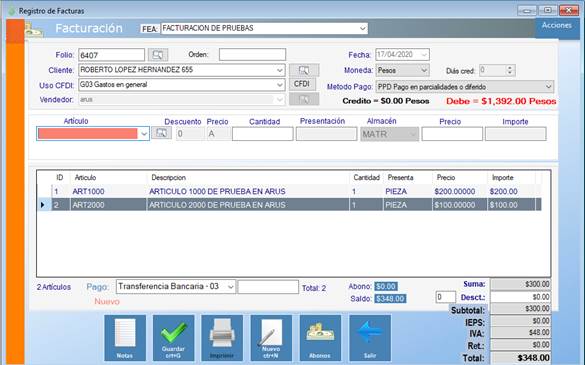Viewport: 585px width, 365px height.
Task: Click the CFDI button
Action: [302, 84]
